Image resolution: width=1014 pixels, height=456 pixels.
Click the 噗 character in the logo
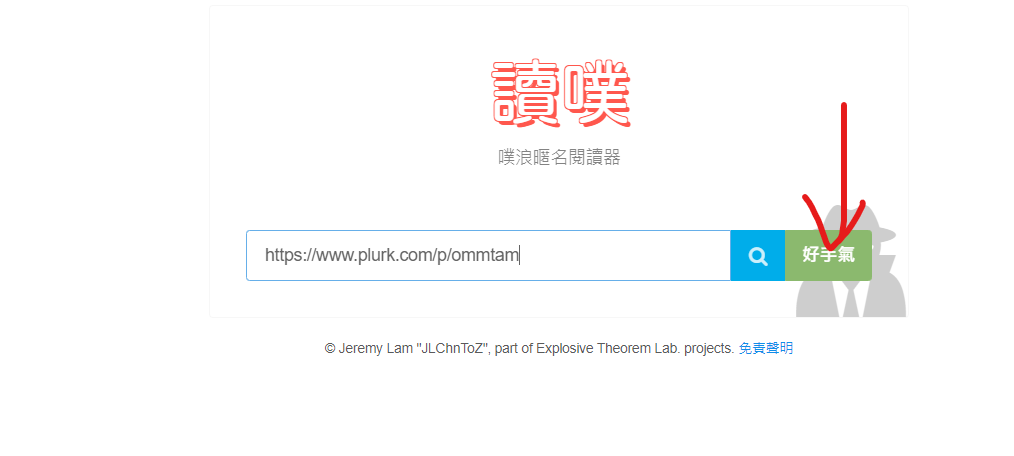tap(597, 94)
